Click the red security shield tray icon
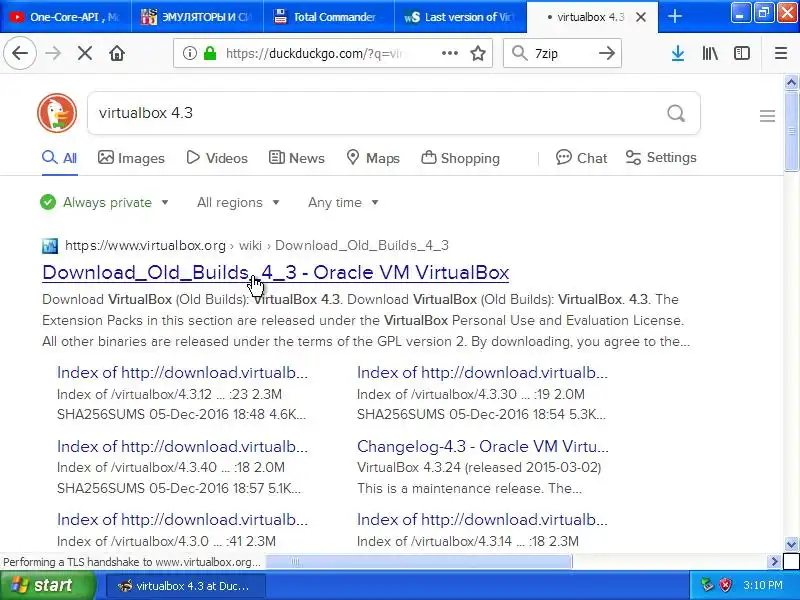 pyautogui.click(x=725, y=585)
